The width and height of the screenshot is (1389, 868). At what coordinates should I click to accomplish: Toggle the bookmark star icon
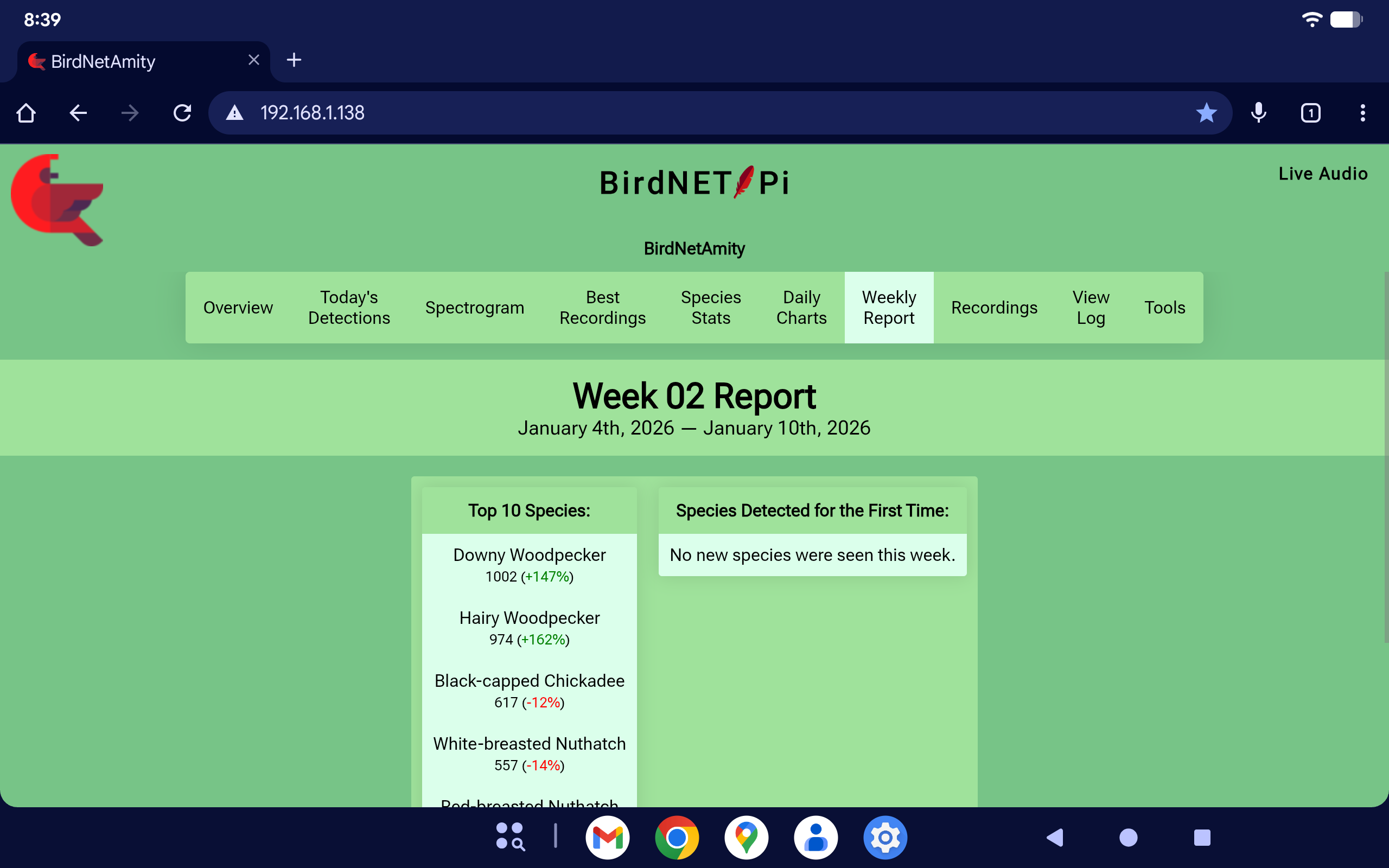click(x=1206, y=113)
